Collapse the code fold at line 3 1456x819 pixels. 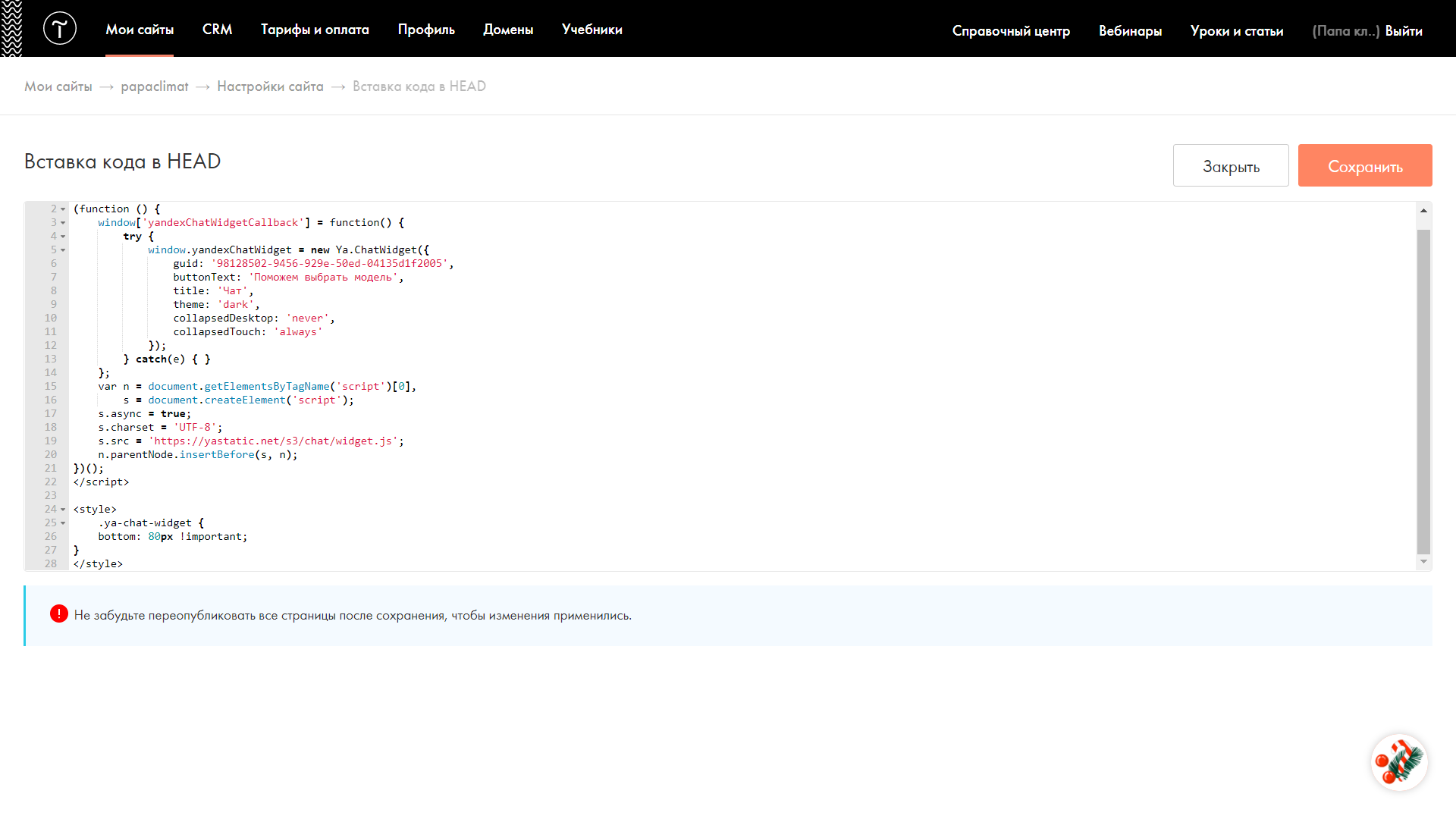tap(63, 223)
